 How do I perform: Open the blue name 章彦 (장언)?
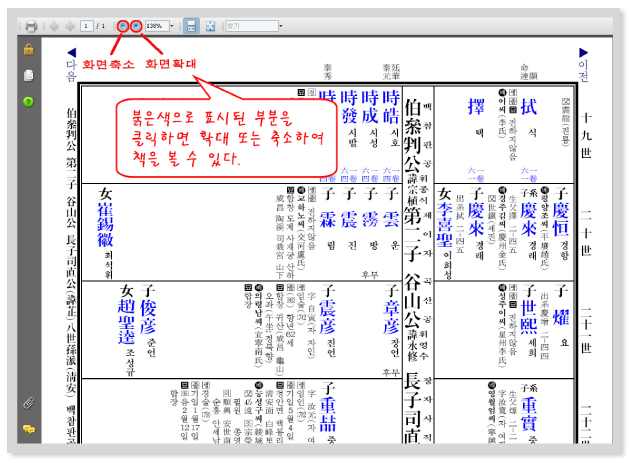391,317
